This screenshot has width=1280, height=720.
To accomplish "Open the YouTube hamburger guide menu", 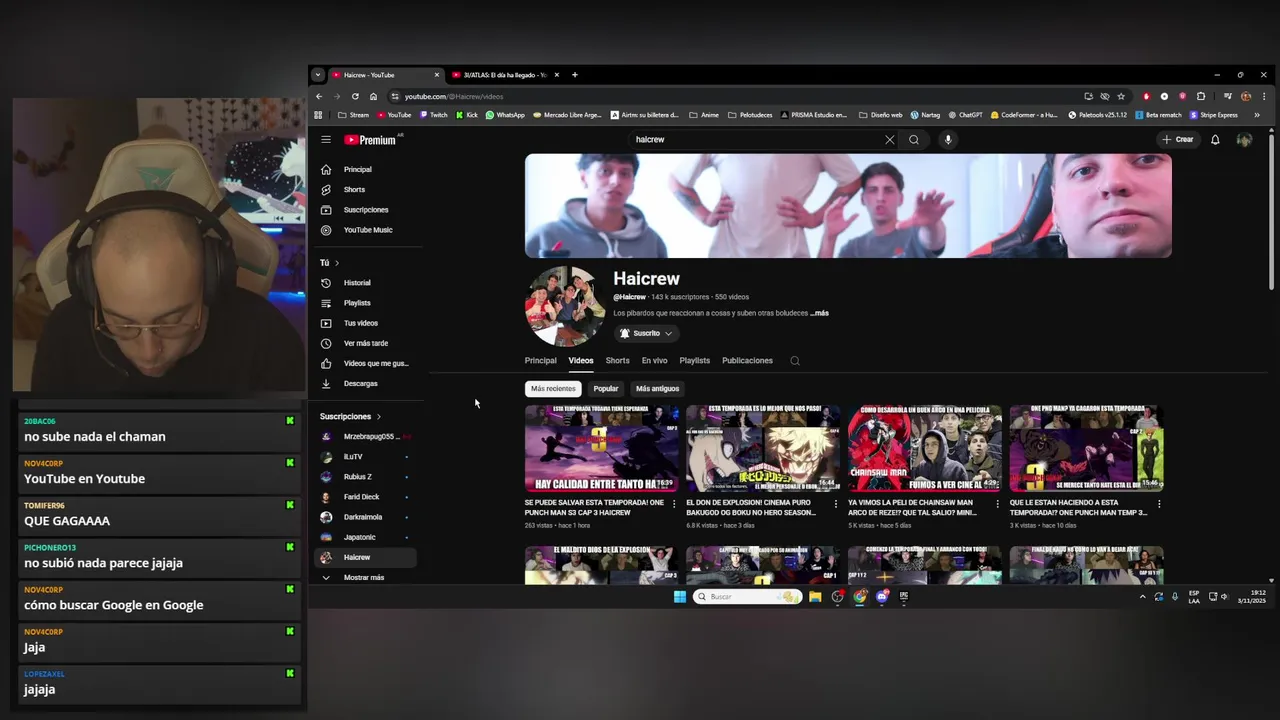I will 325,140.
